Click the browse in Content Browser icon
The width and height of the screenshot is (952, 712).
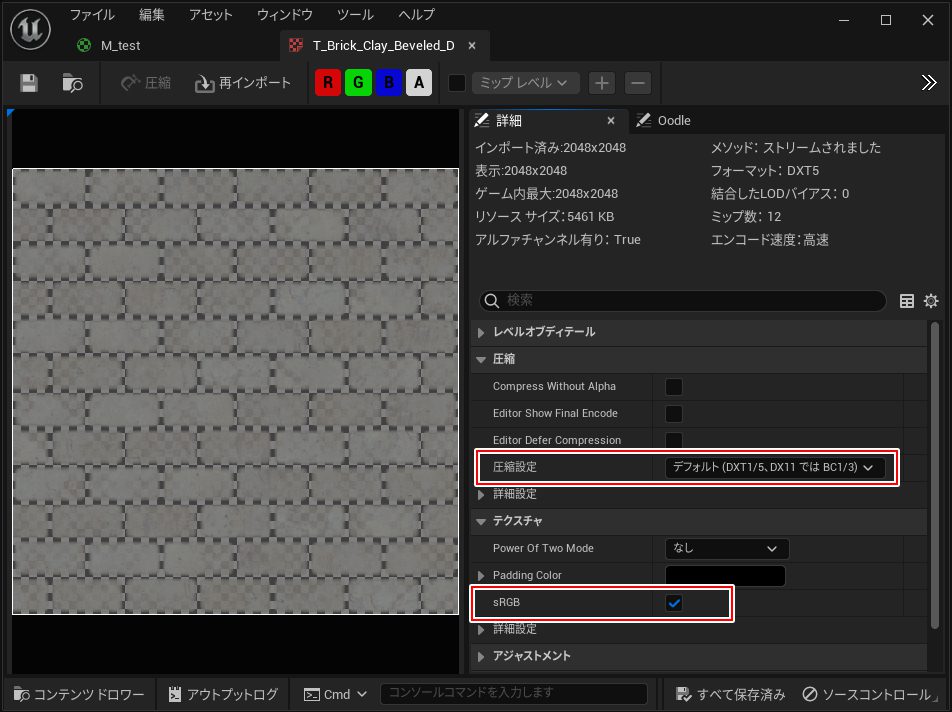click(x=72, y=83)
